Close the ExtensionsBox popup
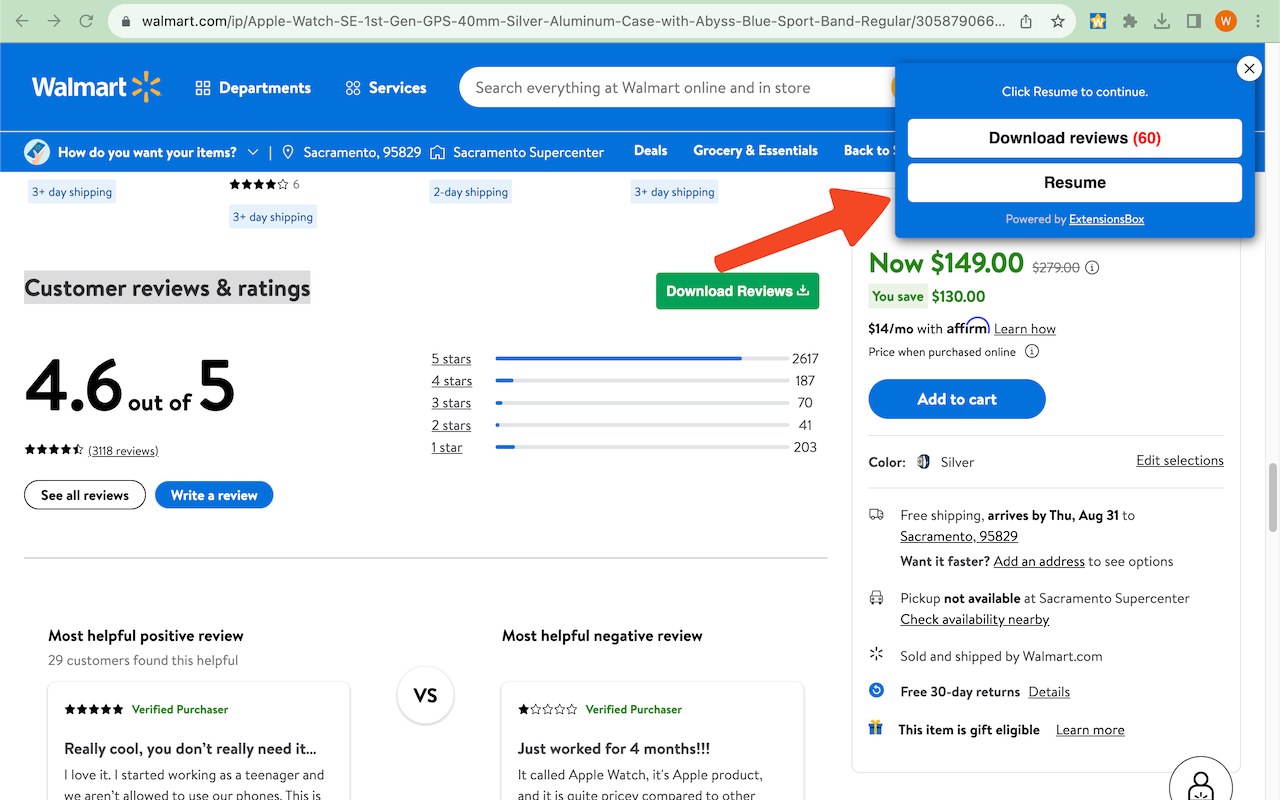The image size is (1280, 800). (x=1249, y=68)
